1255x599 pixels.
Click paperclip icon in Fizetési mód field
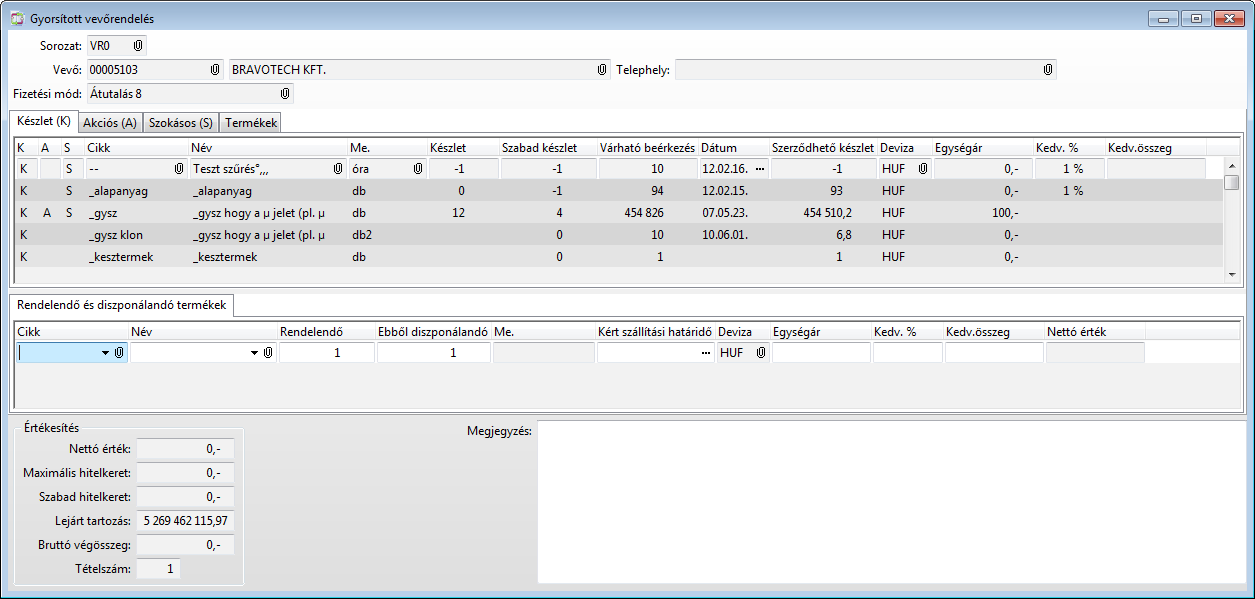[285, 94]
